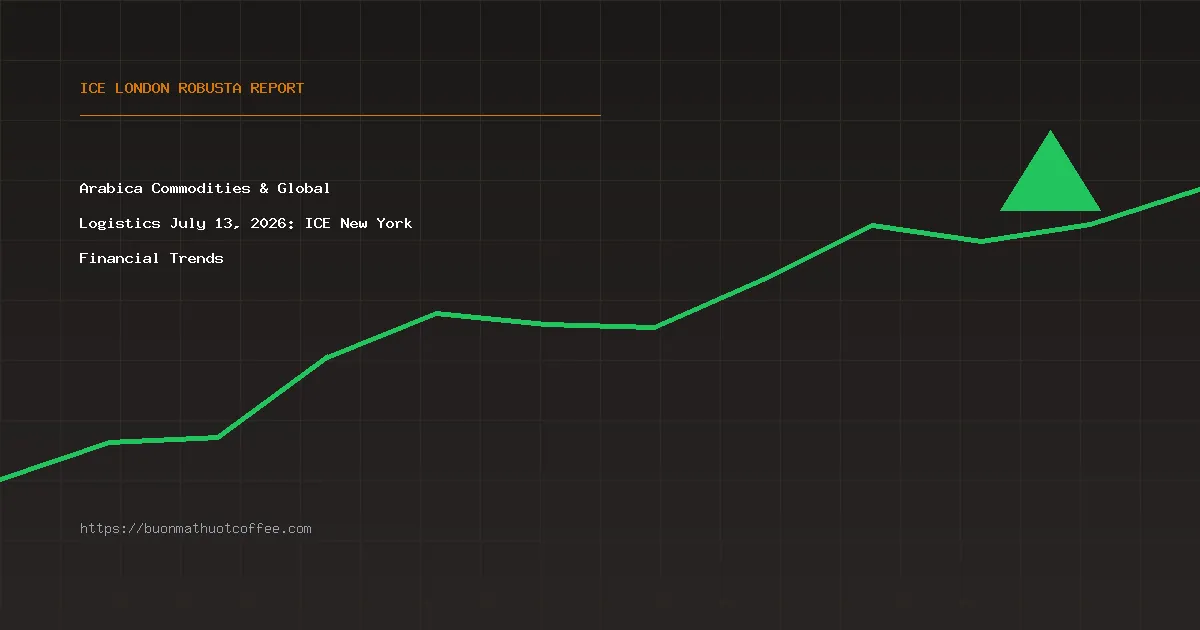Select the "Financial Trends" text line
The height and width of the screenshot is (630, 1200).
(152, 258)
